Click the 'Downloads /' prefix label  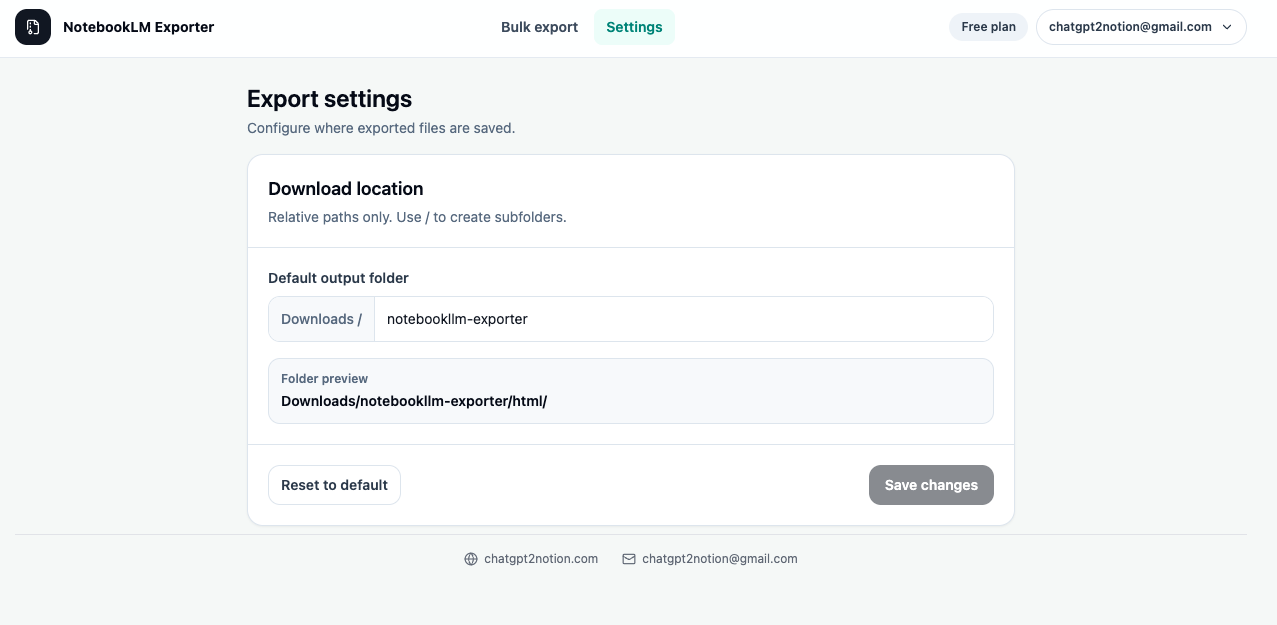[321, 319]
